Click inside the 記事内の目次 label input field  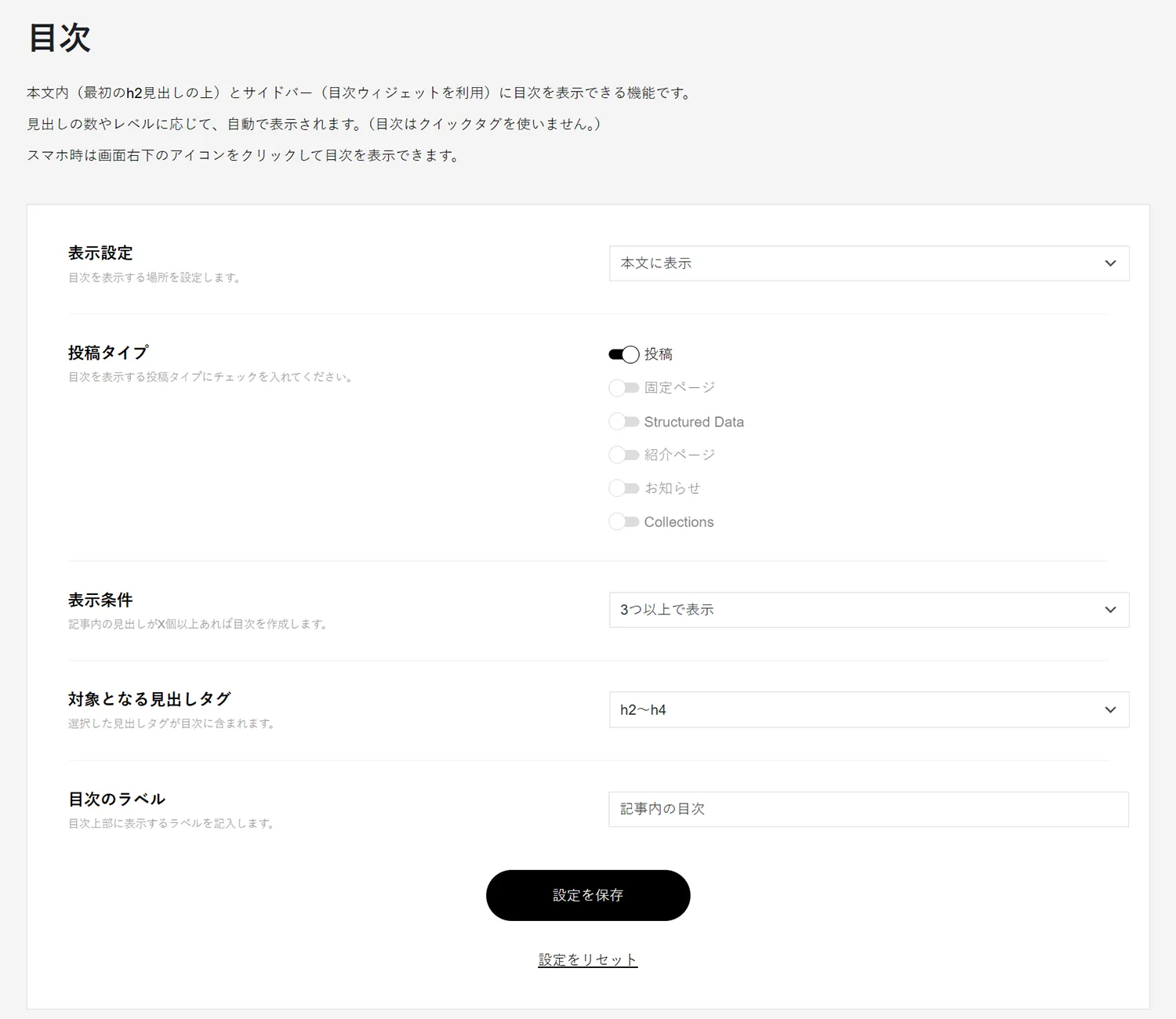869,809
